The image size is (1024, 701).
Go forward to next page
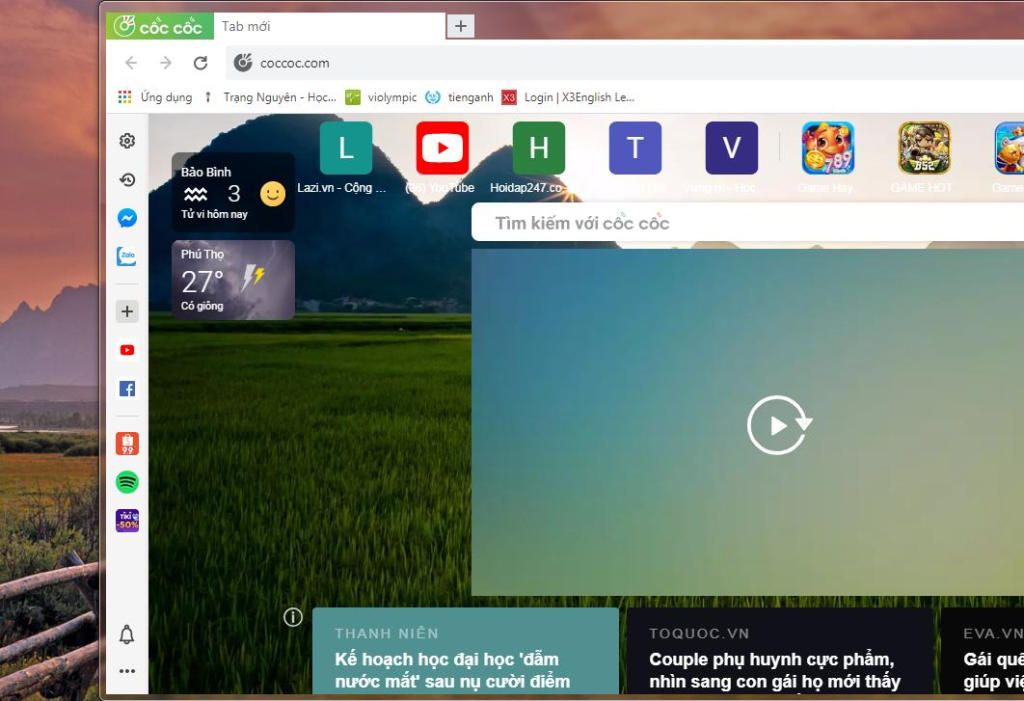pos(166,63)
